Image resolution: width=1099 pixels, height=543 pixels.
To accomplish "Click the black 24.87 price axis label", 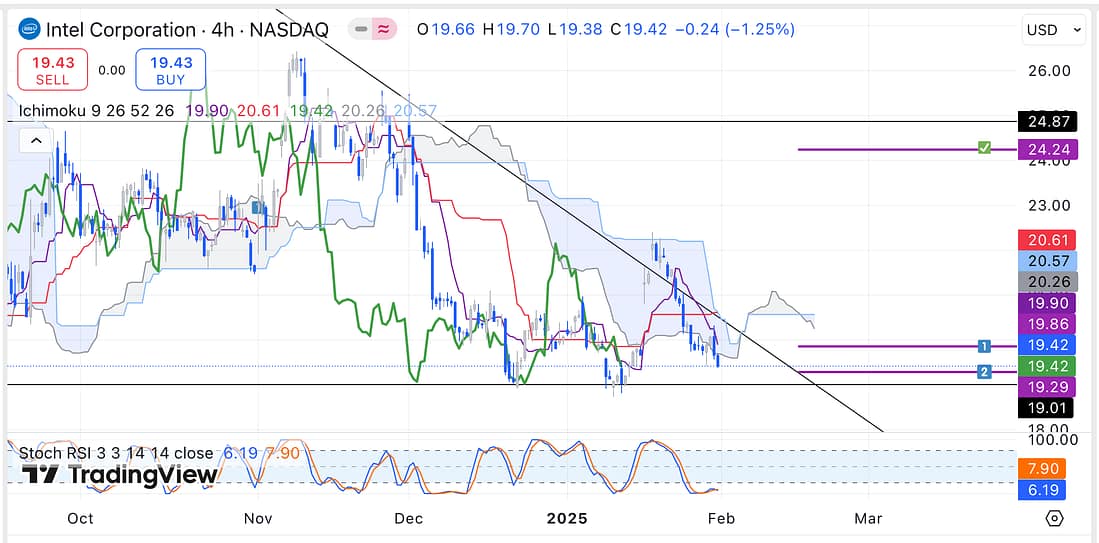I will point(1046,122).
